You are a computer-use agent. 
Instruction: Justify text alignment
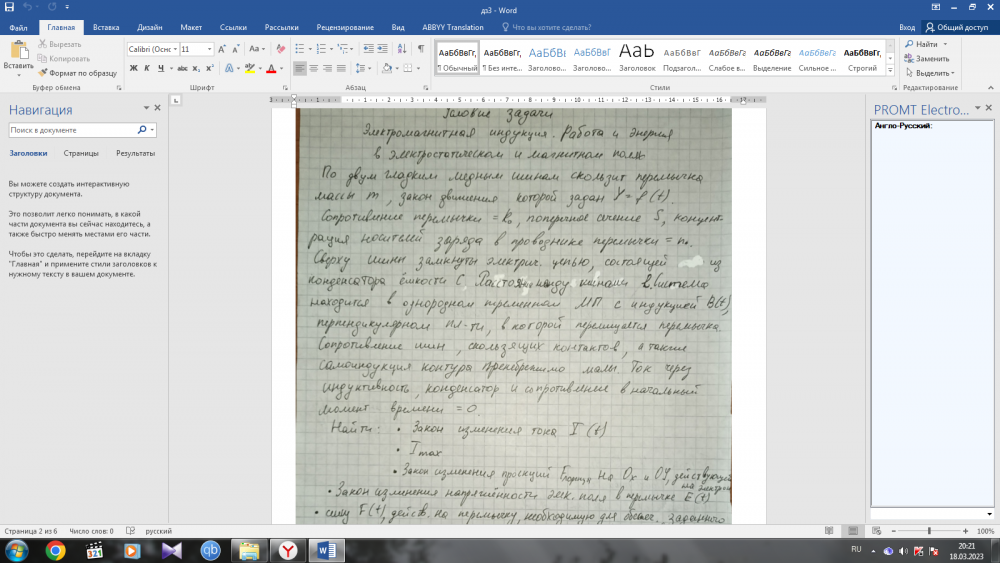click(x=341, y=68)
